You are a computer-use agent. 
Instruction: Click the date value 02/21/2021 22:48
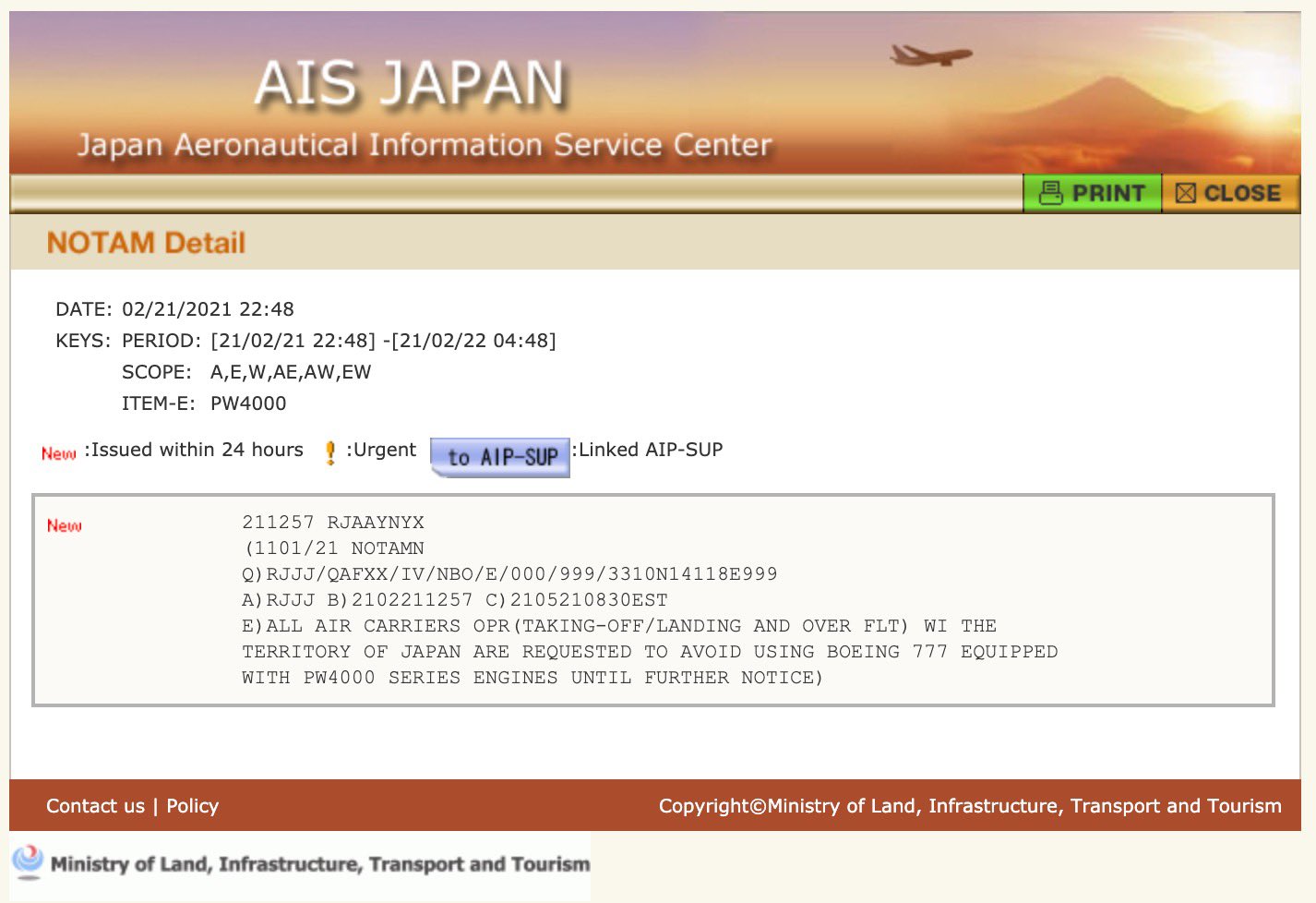tap(208, 309)
